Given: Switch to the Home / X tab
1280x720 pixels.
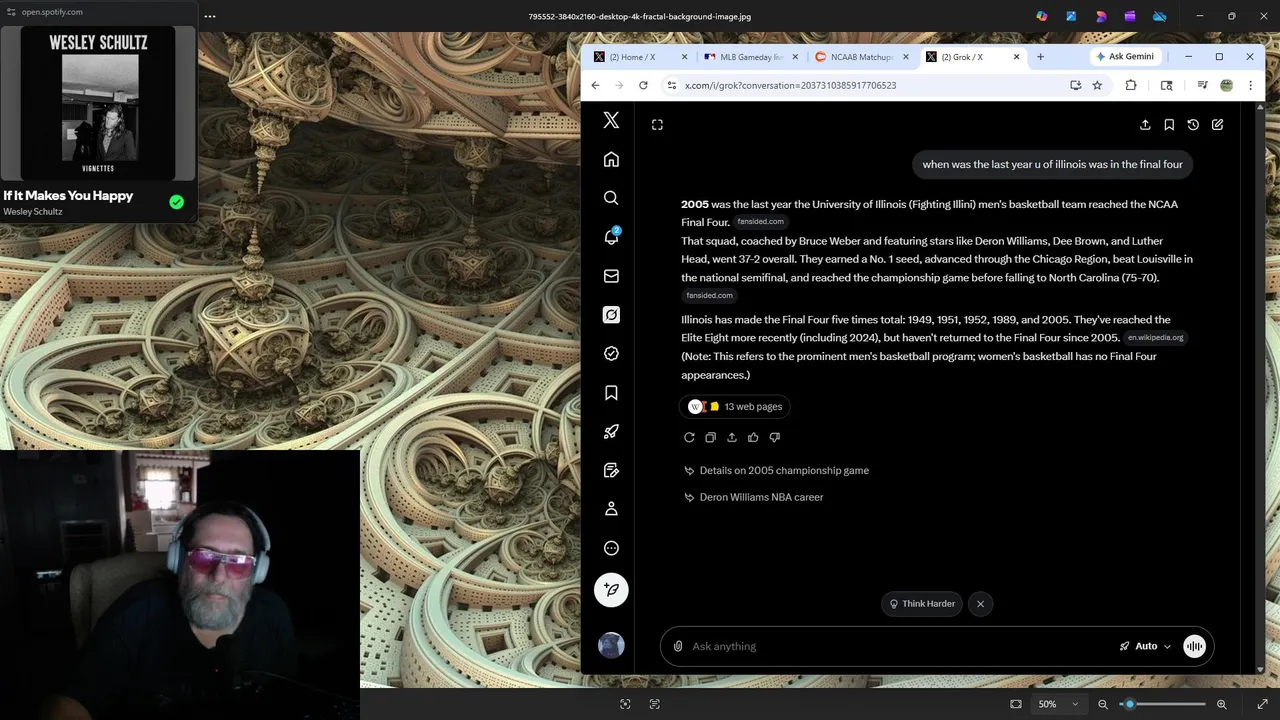Looking at the screenshot, I should coord(640,57).
